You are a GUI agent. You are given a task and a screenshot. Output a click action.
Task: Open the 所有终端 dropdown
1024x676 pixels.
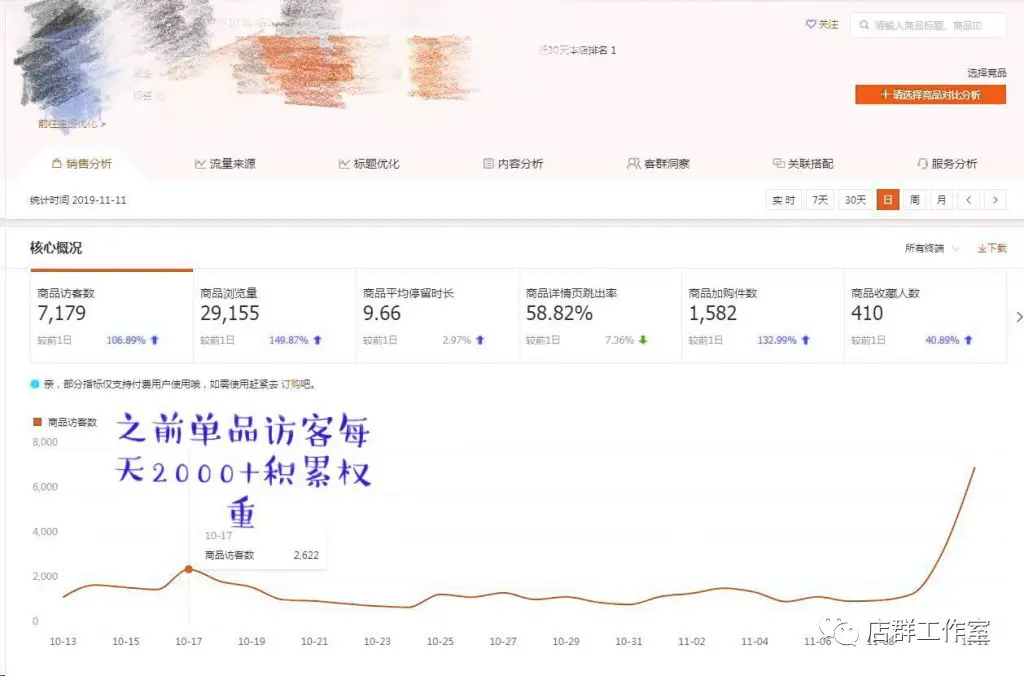coord(932,248)
